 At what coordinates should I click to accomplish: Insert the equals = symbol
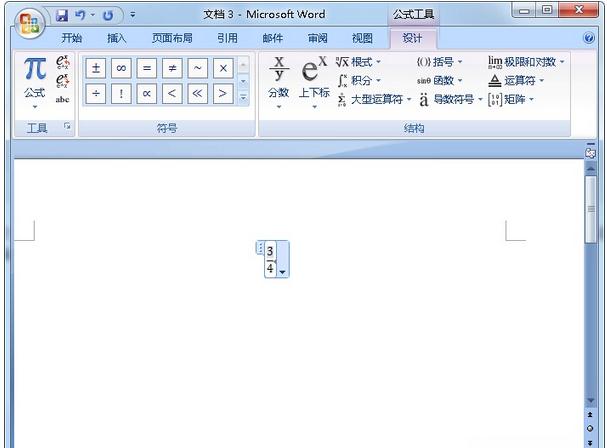[147, 68]
